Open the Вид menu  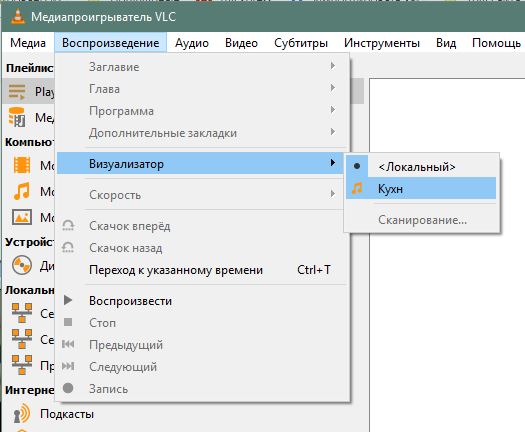(446, 43)
